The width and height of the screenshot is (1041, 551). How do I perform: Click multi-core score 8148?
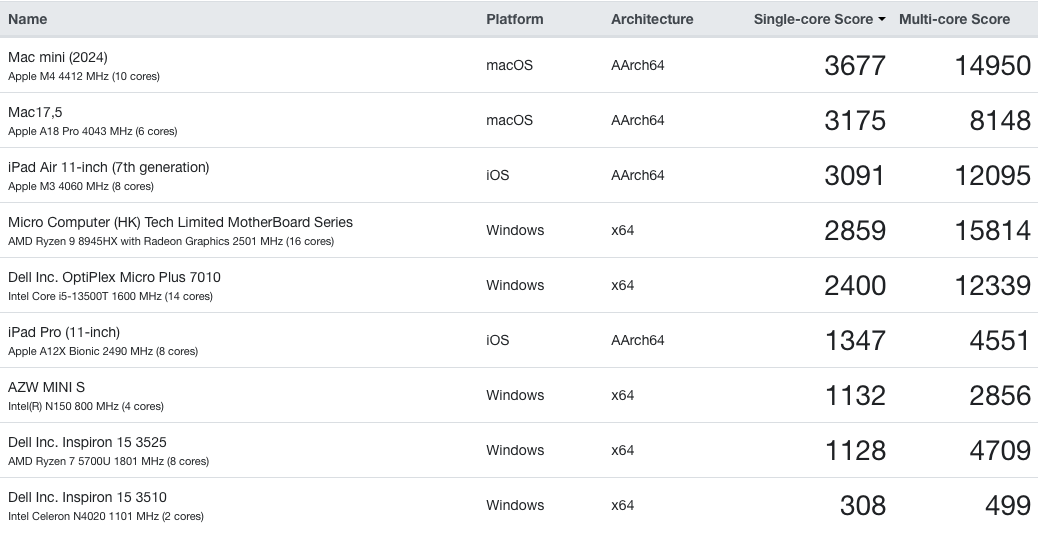(x=1001, y=121)
